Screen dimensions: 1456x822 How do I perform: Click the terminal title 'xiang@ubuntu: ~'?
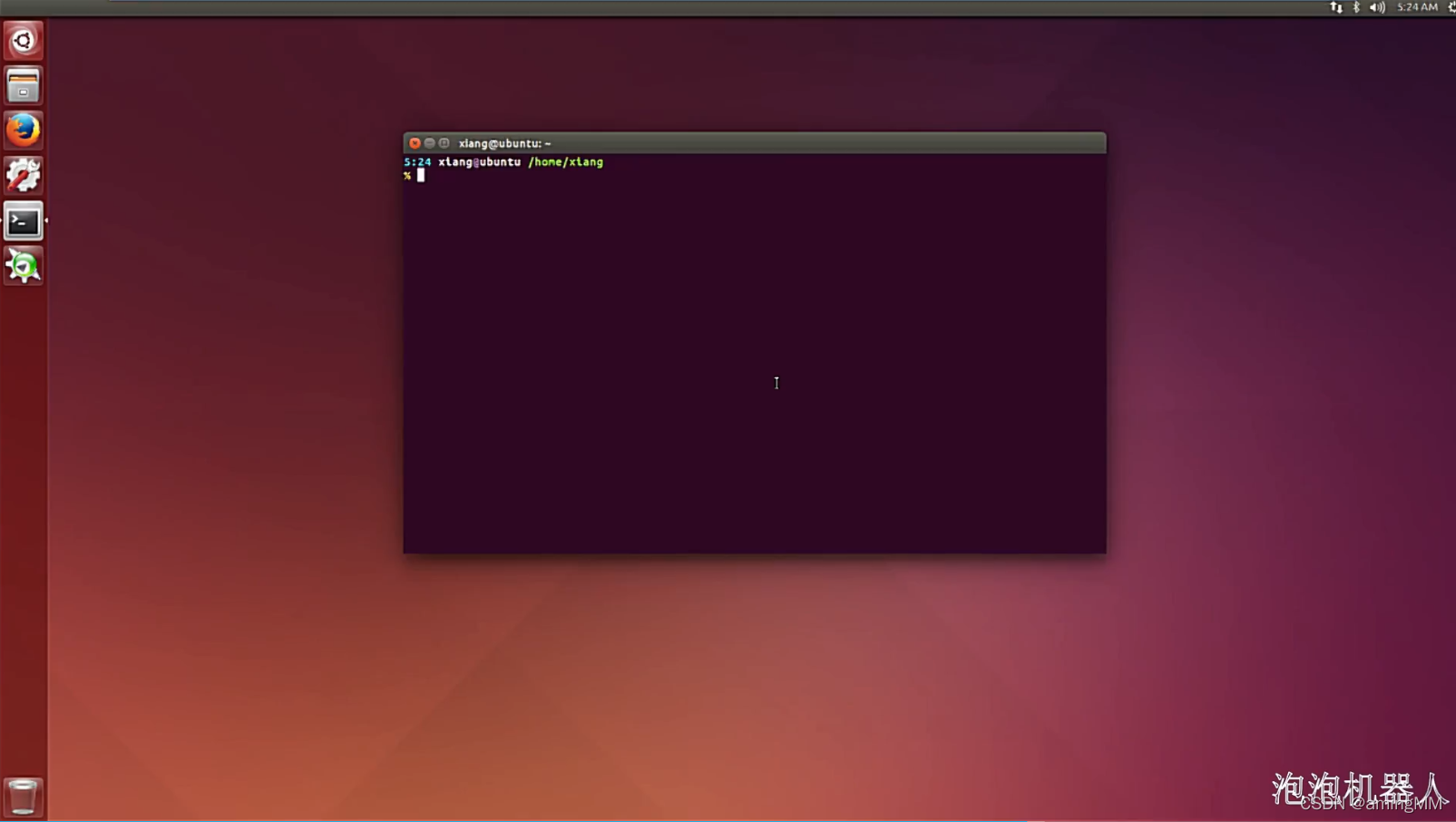tap(504, 143)
